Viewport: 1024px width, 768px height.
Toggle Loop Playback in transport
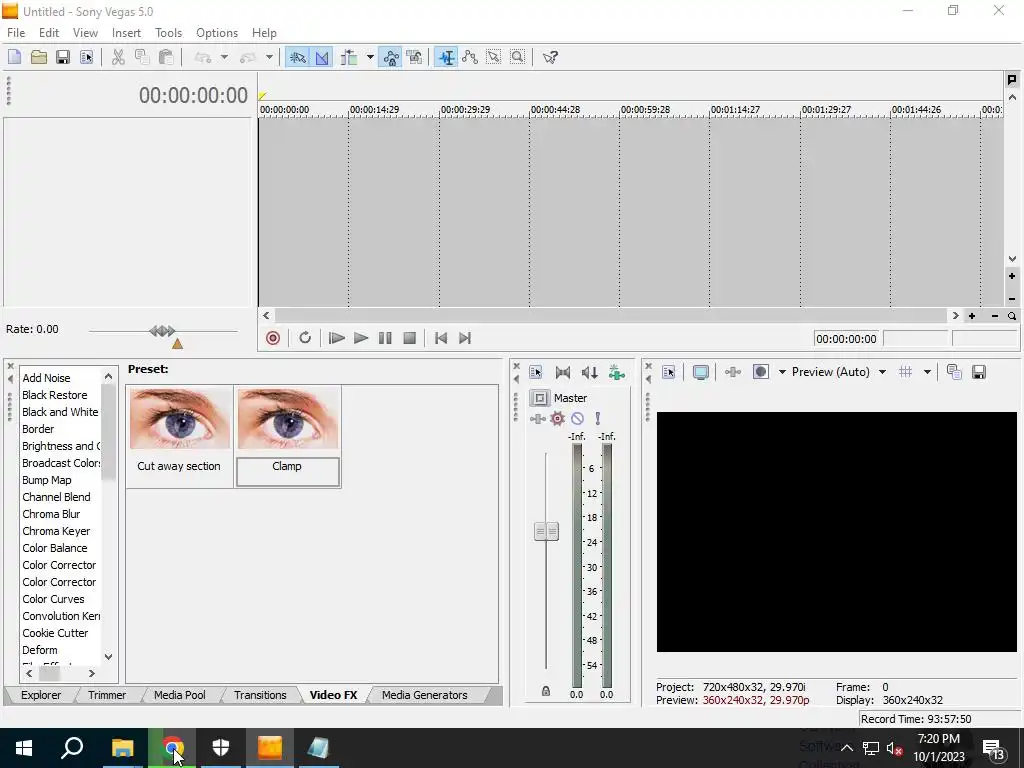pyautogui.click(x=305, y=338)
